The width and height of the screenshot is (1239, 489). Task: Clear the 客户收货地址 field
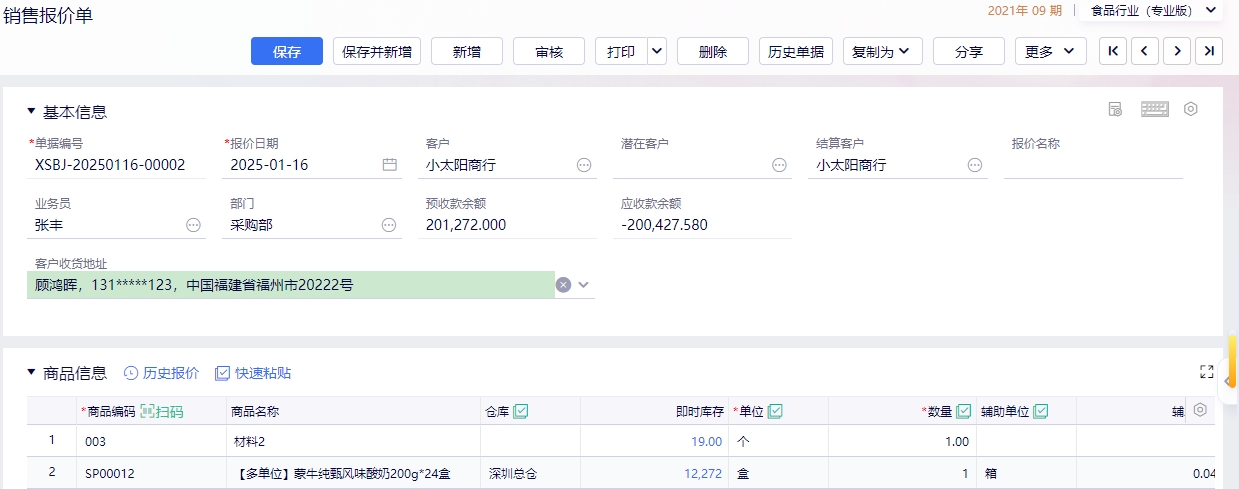(563, 285)
